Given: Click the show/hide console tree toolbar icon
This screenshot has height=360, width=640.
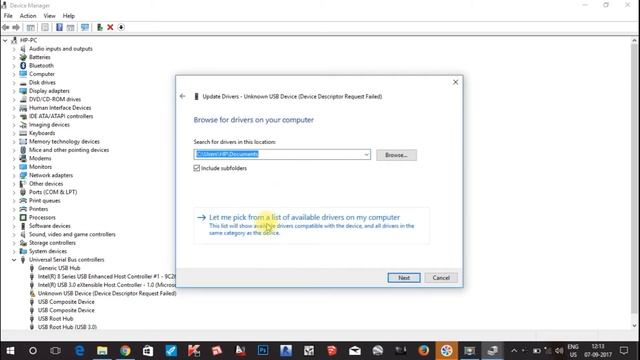Looking at the screenshot, I should 31,27.
